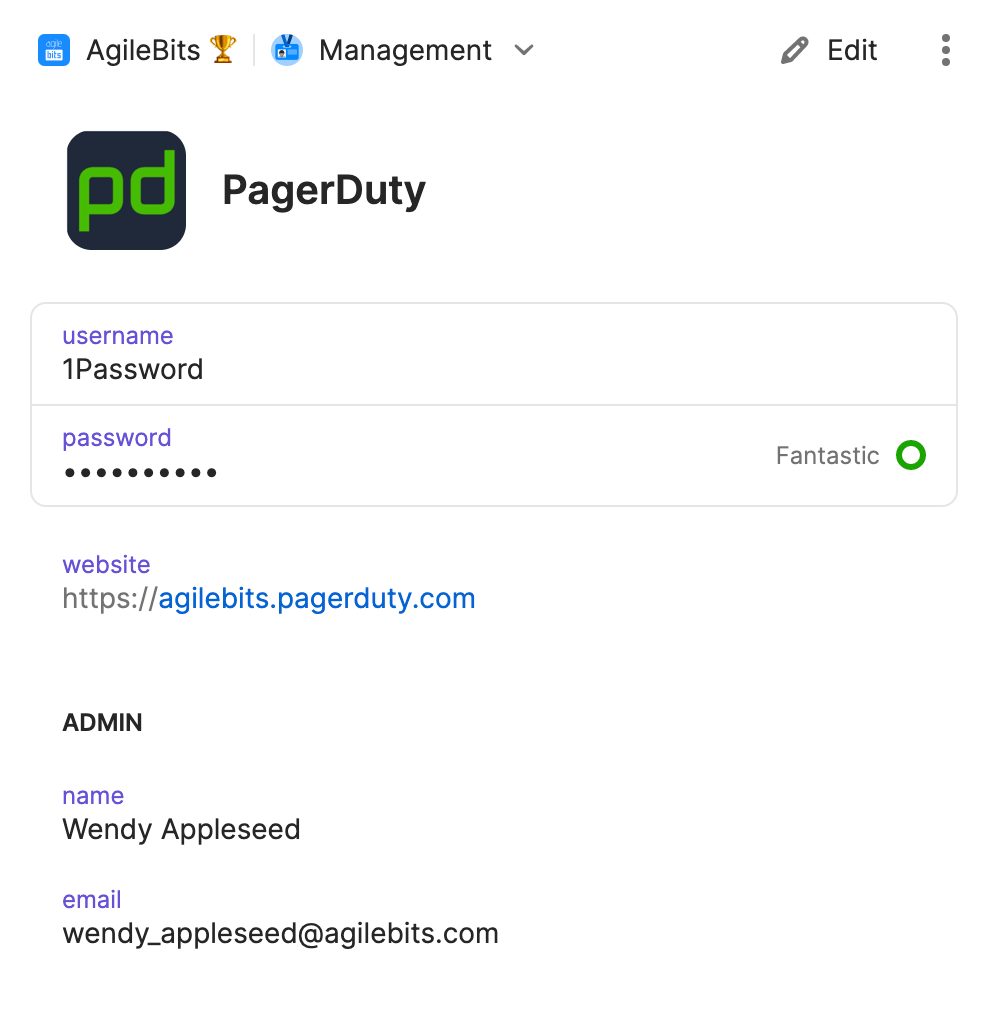Click the green password strength indicator

911,455
